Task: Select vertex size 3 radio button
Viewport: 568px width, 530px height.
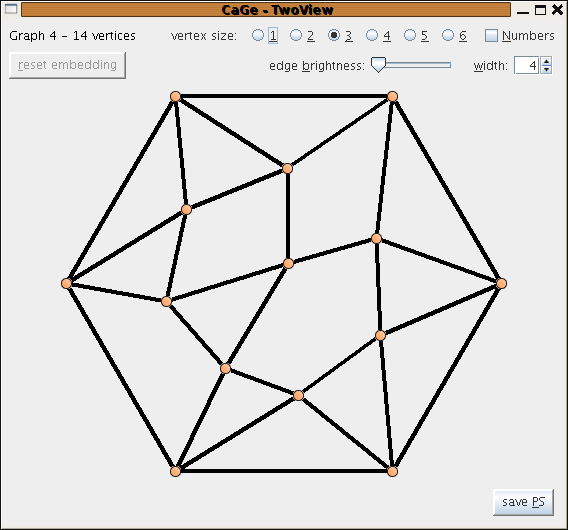Action: pyautogui.click(x=334, y=35)
